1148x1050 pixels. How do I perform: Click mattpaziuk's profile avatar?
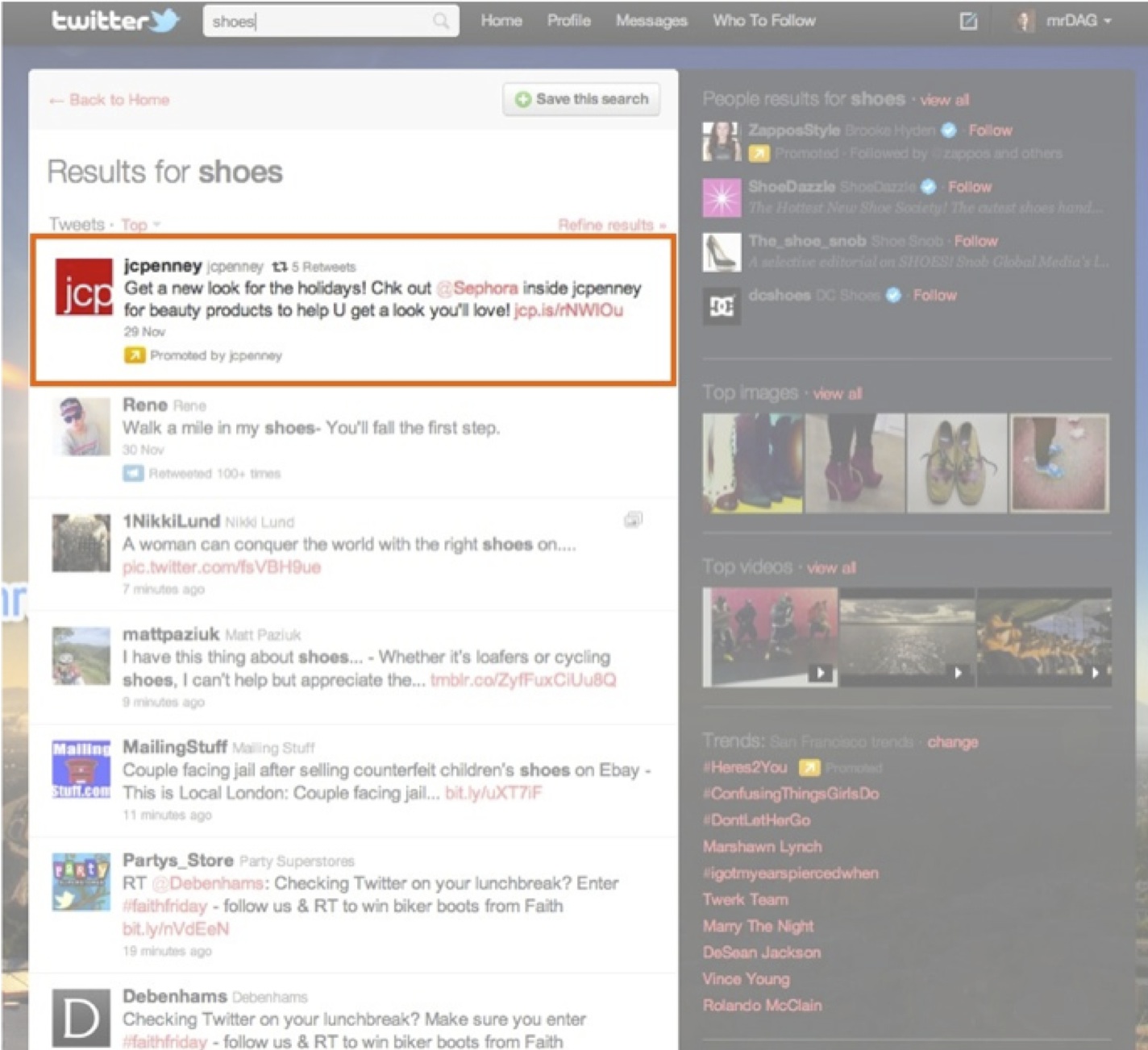[x=81, y=656]
